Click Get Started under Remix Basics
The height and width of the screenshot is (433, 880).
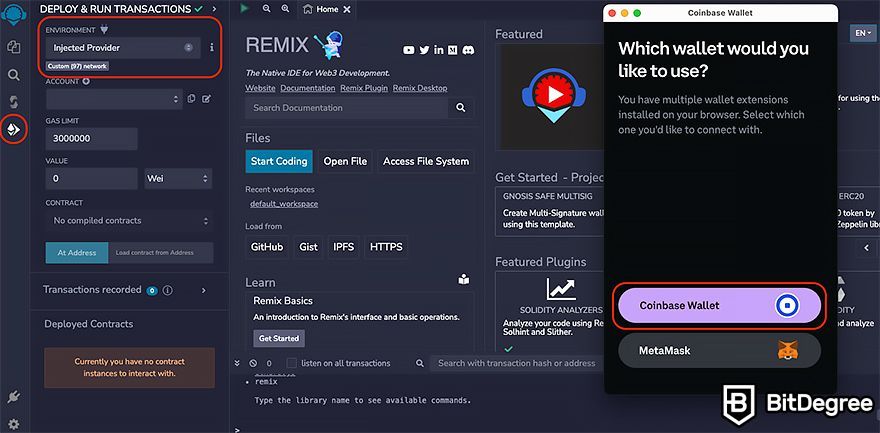click(279, 339)
